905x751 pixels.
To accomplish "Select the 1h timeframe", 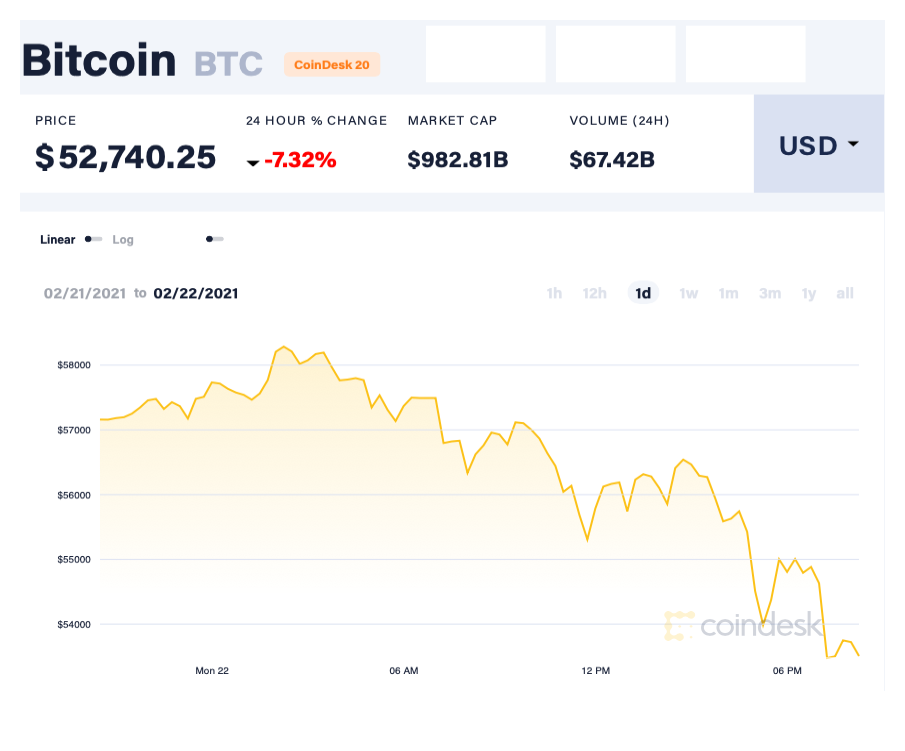I will click(555, 293).
